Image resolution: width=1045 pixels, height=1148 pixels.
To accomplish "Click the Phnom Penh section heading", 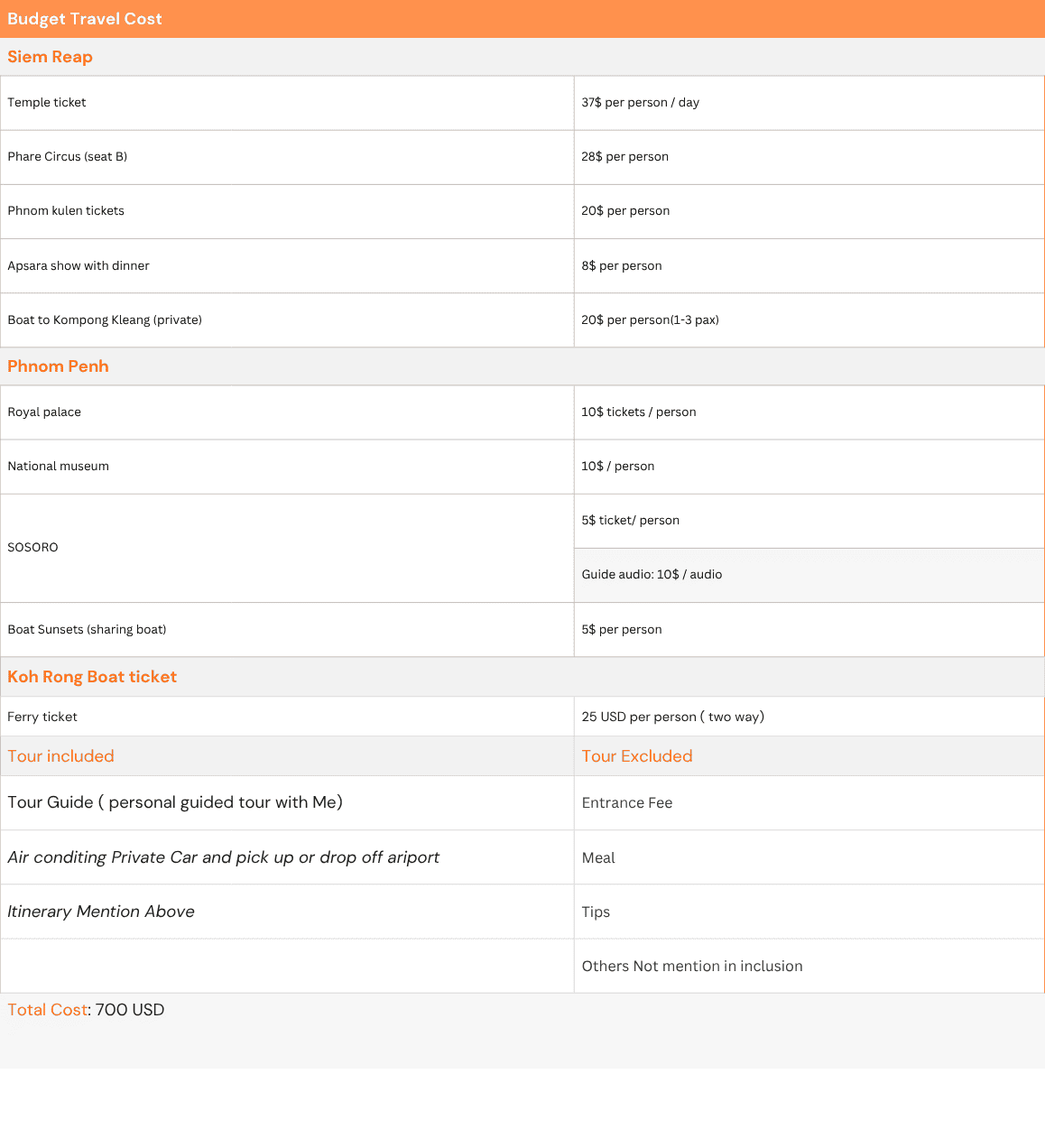I will click(58, 366).
